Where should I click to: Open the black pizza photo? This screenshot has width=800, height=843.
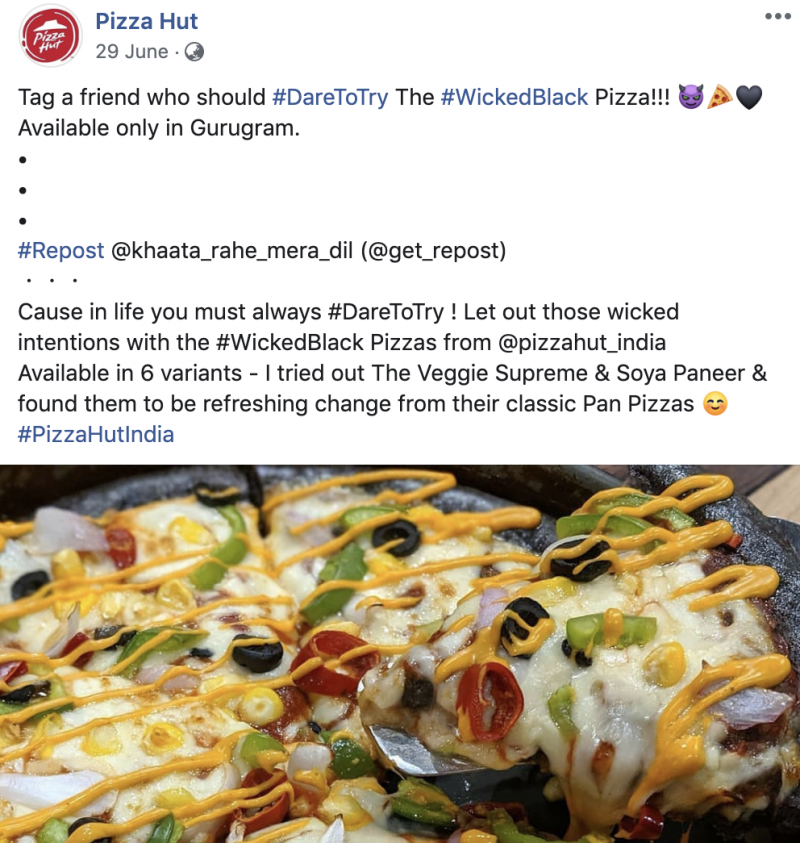[x=400, y=654]
